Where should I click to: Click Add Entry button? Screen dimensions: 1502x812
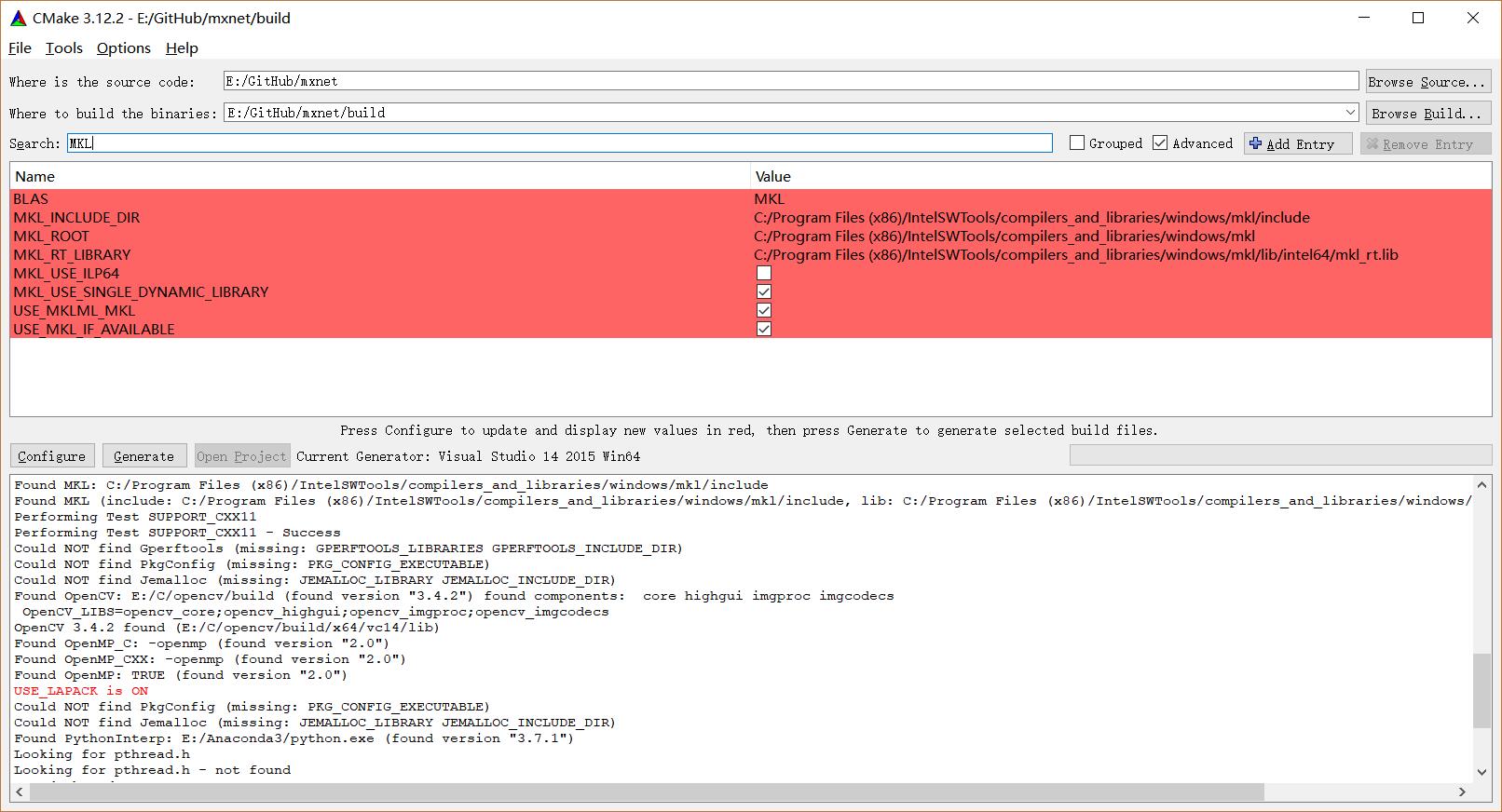1298,143
